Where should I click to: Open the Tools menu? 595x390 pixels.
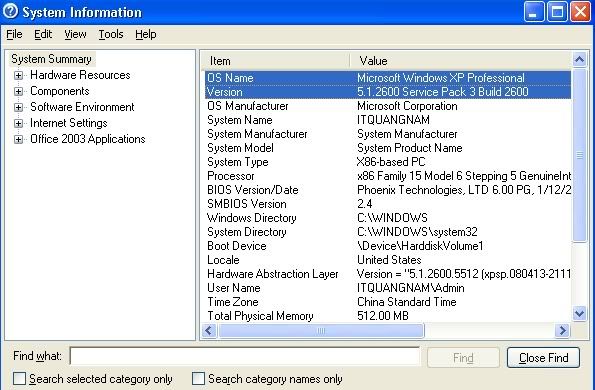click(111, 34)
